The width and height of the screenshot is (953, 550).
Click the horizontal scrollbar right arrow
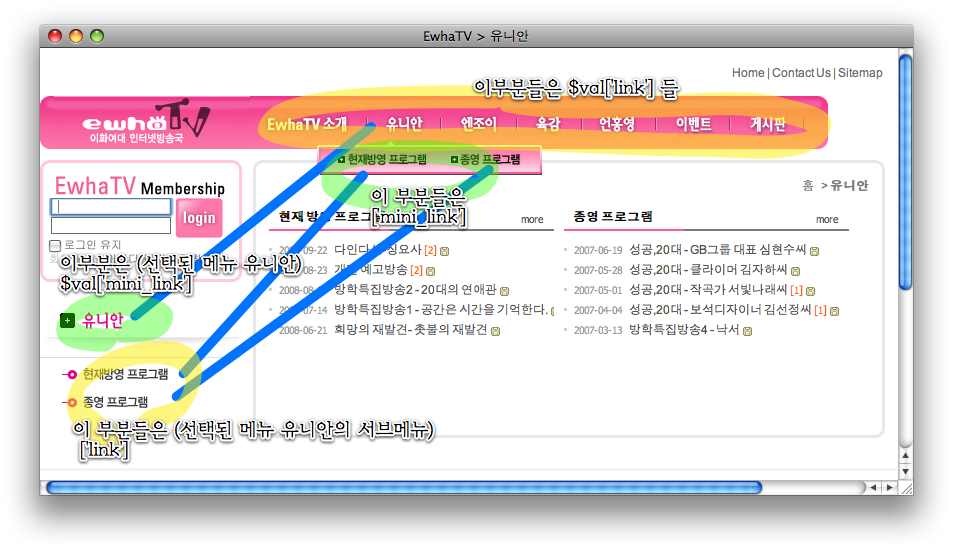[890, 487]
